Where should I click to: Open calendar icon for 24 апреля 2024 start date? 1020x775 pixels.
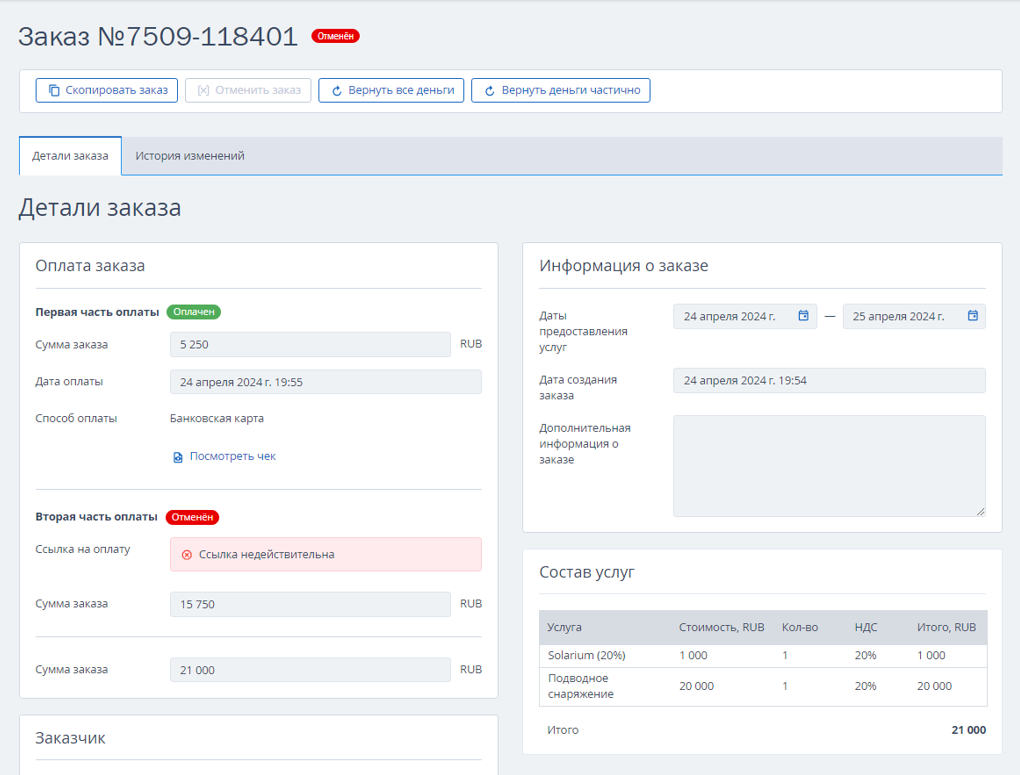[x=803, y=316]
